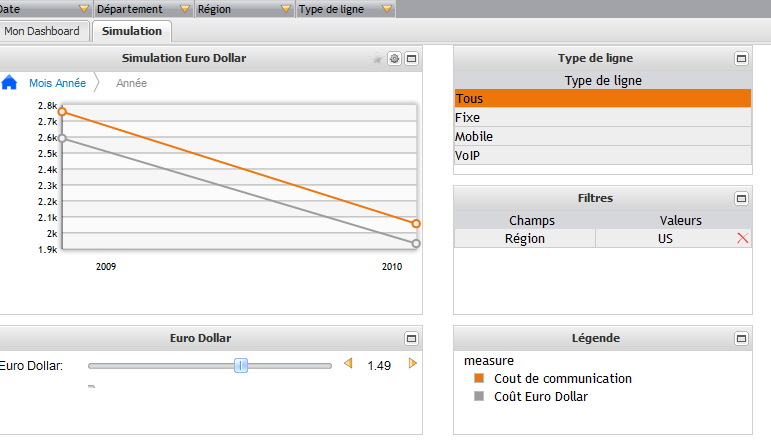Image resolution: width=771 pixels, height=447 pixels.
Task: Increase Euro Dollar value with right arrow
Action: (412, 364)
